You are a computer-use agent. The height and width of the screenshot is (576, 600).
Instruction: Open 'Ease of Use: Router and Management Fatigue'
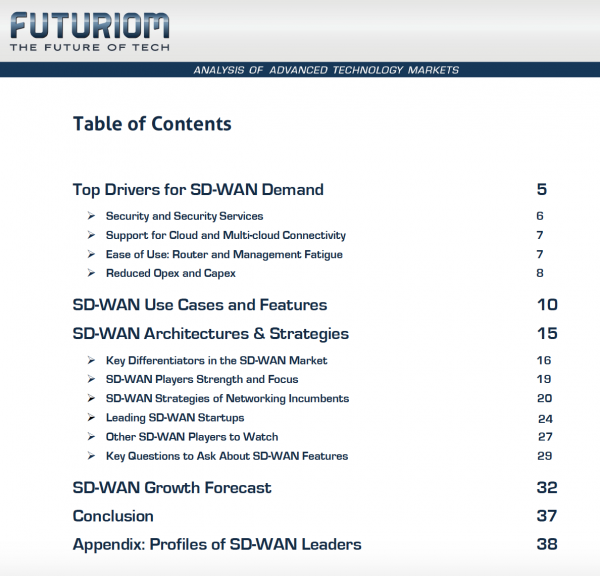pyautogui.click(x=224, y=254)
